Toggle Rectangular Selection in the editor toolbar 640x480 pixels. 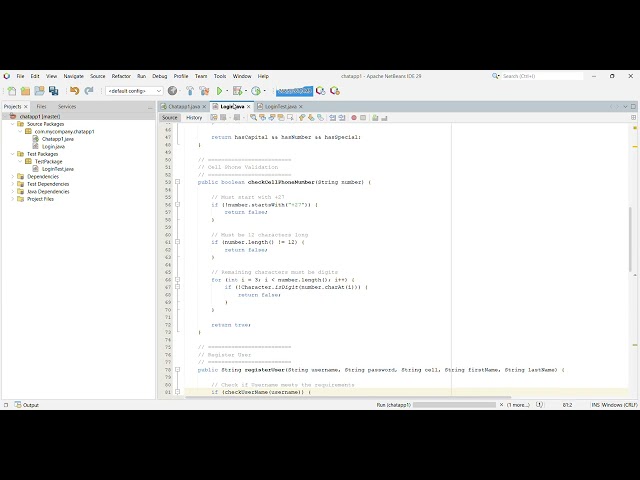(290, 118)
